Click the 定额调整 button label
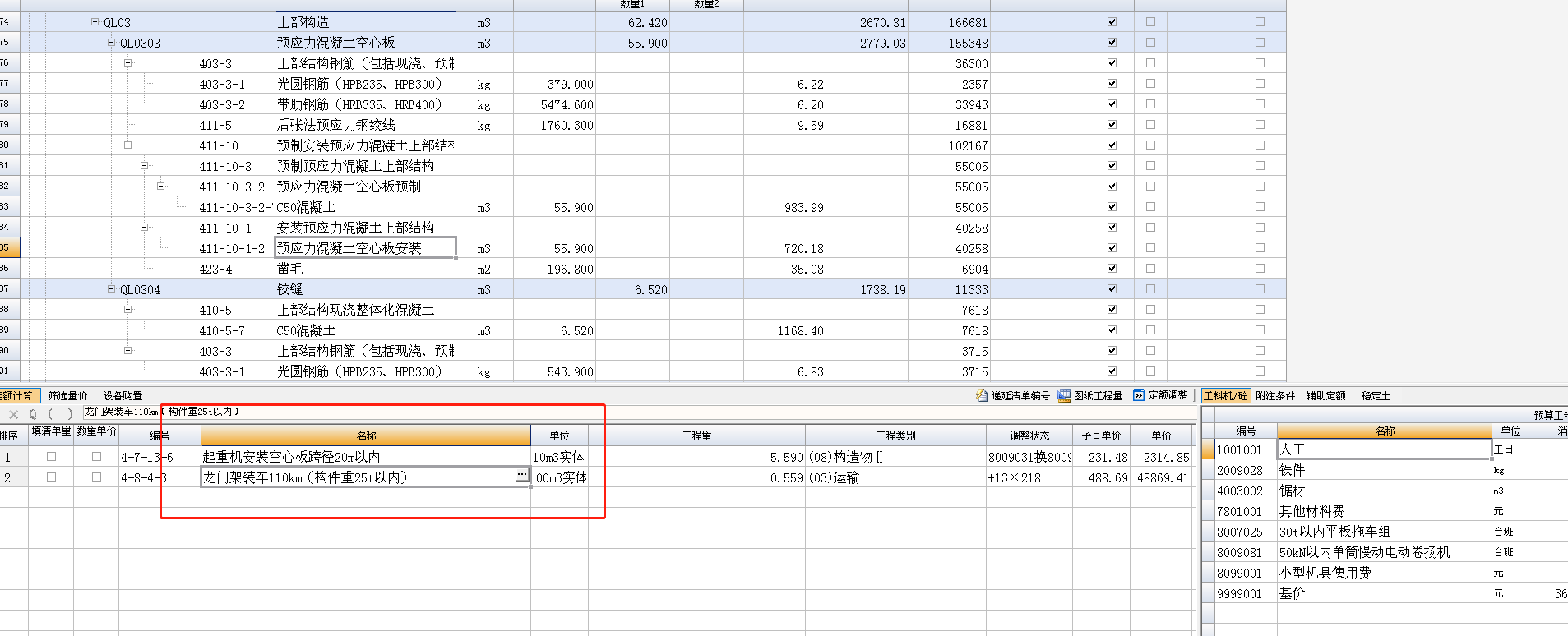 [1168, 395]
